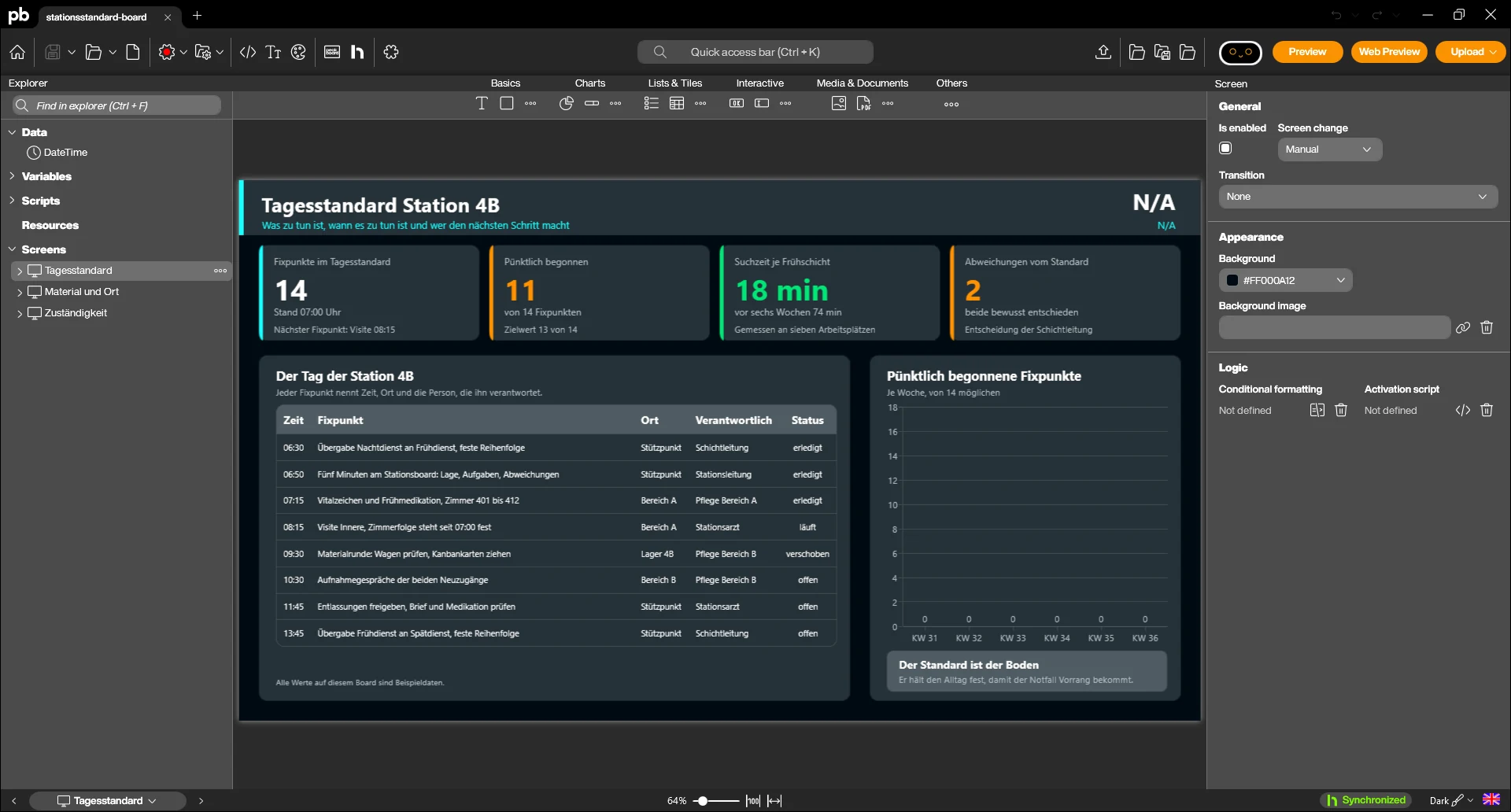Screen dimensions: 1511x812
Task: Open the Screen change dropdown
Action: pyautogui.click(x=1330, y=149)
